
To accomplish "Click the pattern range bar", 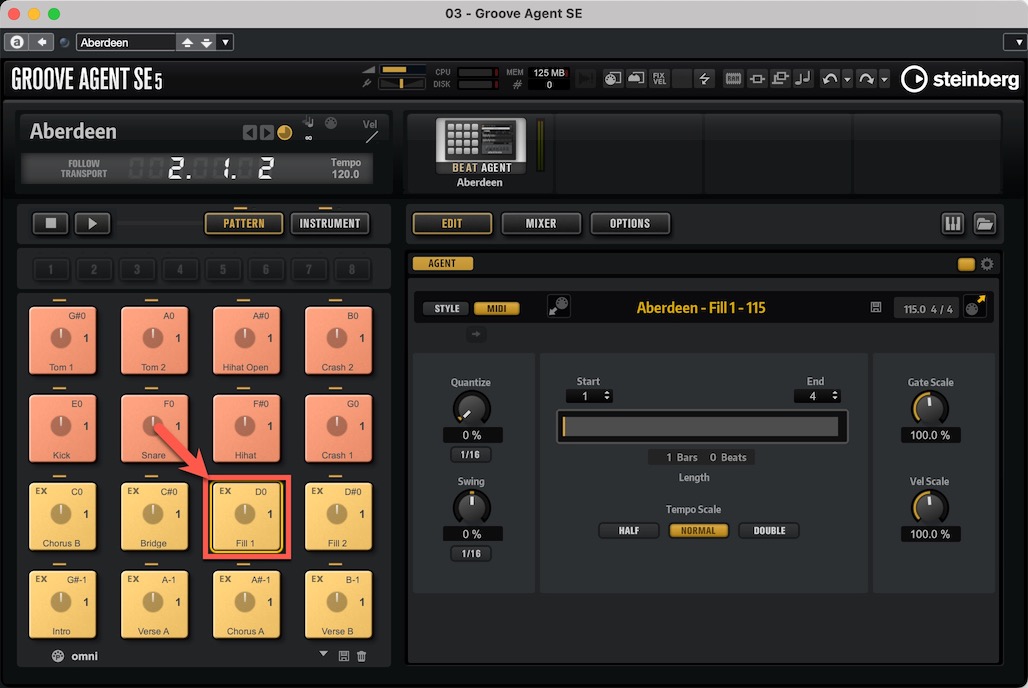I will point(702,427).
